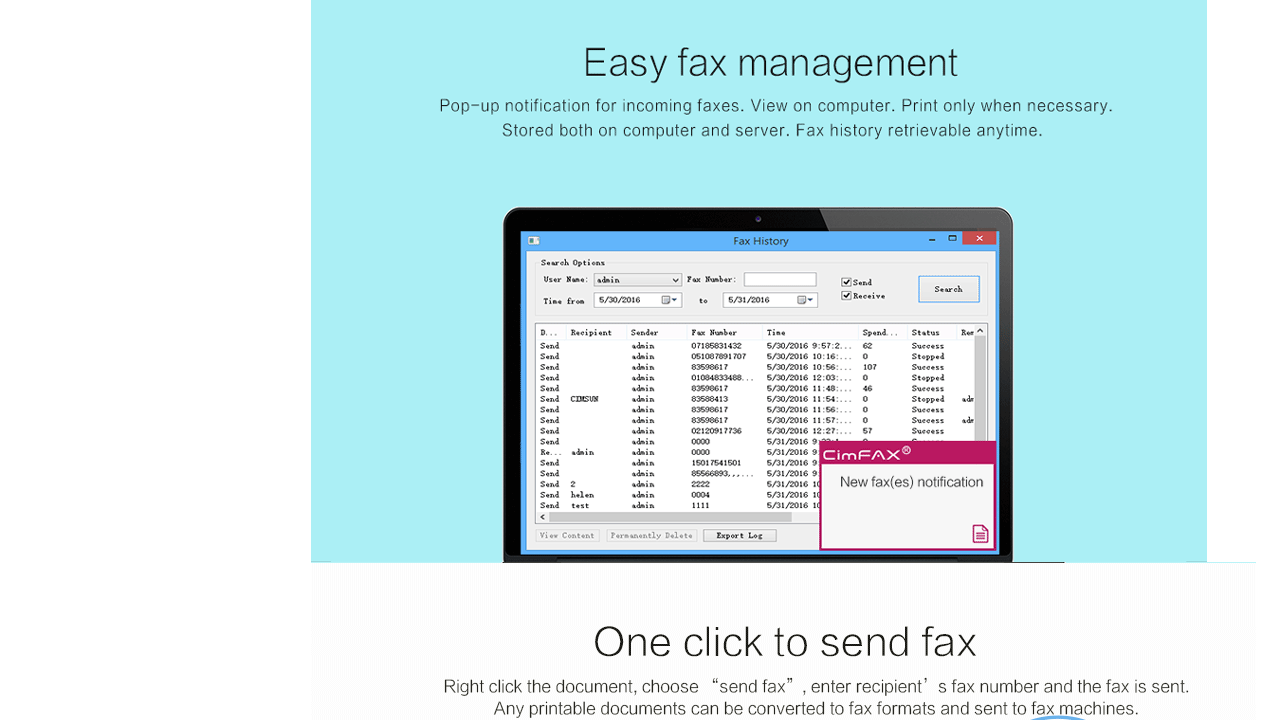The height and width of the screenshot is (720, 1280).
Task: Open the User Name dropdown showing admin
Action: (674, 280)
